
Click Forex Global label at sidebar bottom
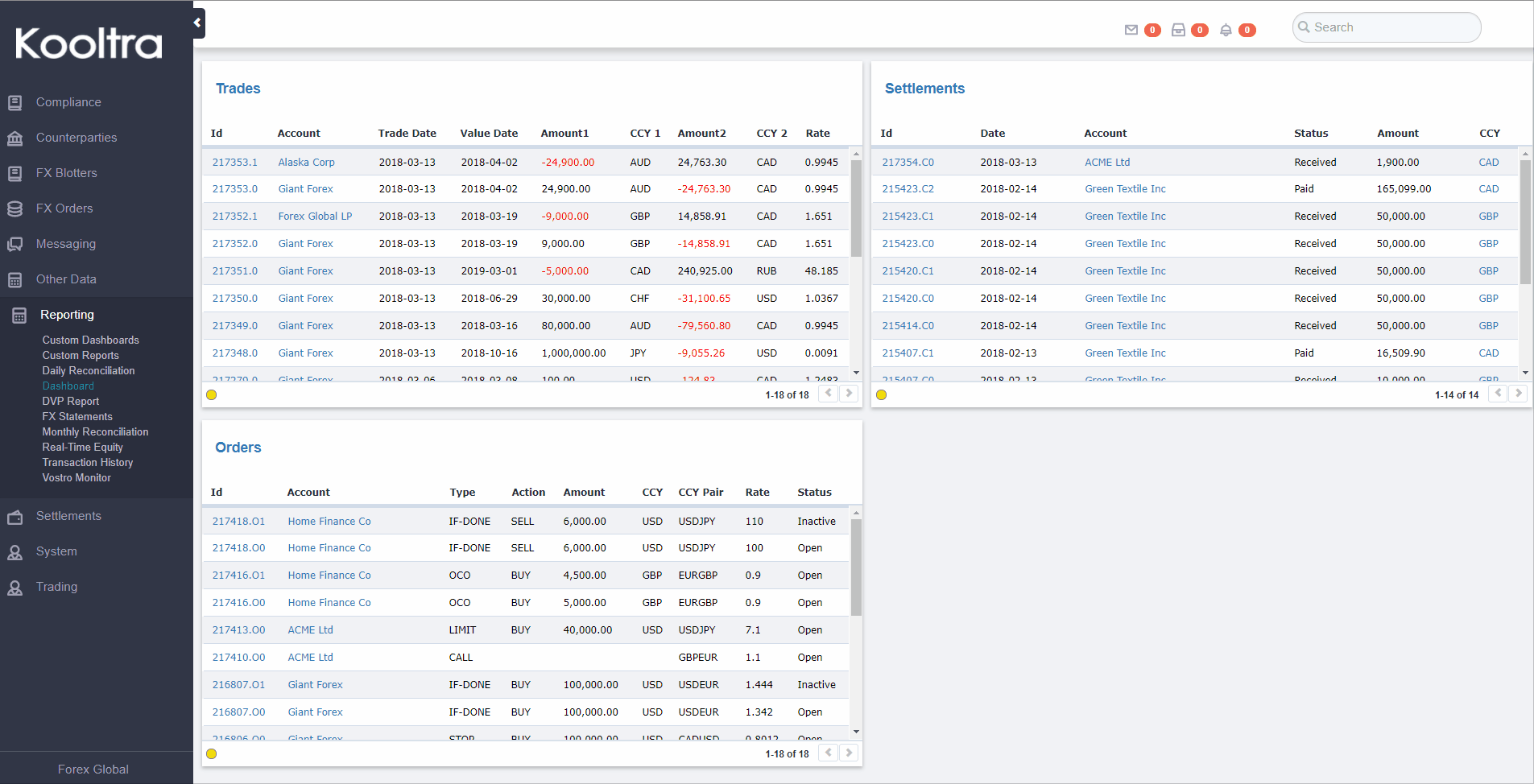[x=93, y=769]
